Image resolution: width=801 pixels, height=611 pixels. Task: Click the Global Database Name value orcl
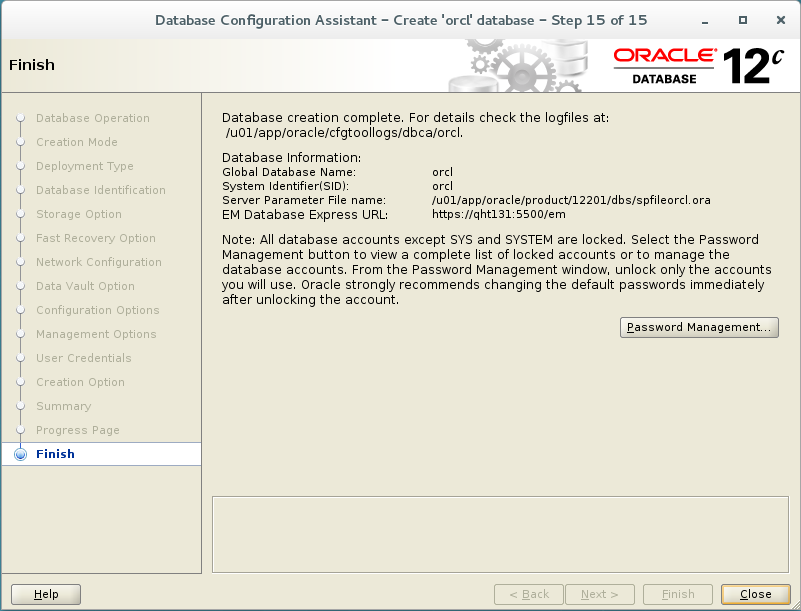(x=442, y=172)
